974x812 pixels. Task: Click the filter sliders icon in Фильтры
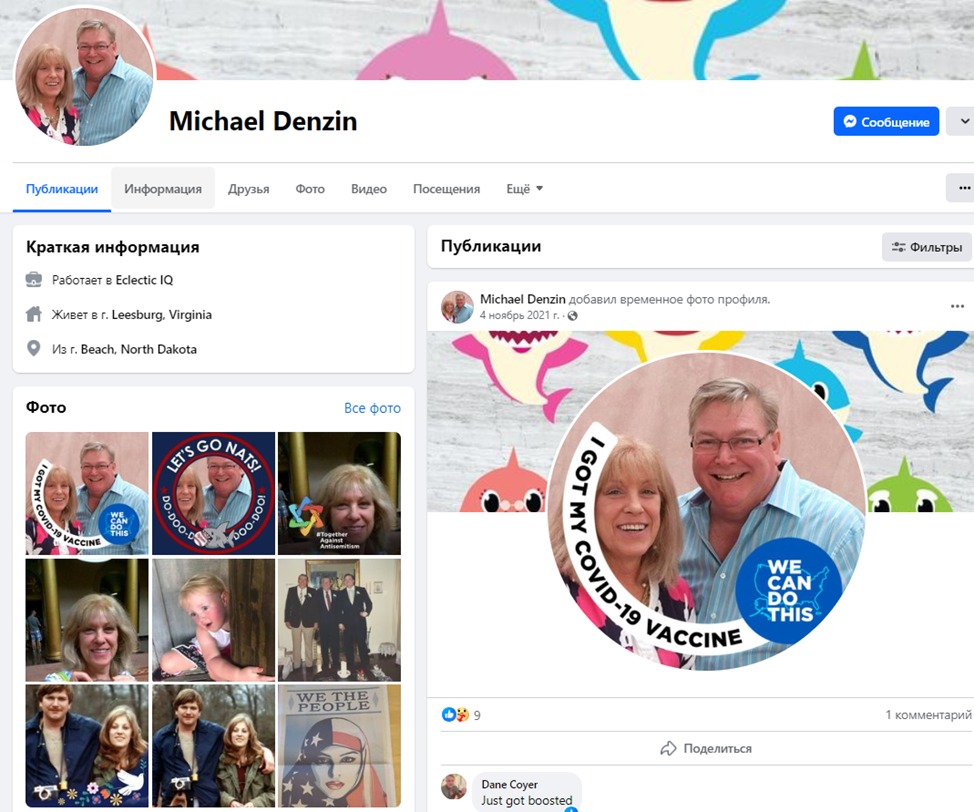(898, 247)
